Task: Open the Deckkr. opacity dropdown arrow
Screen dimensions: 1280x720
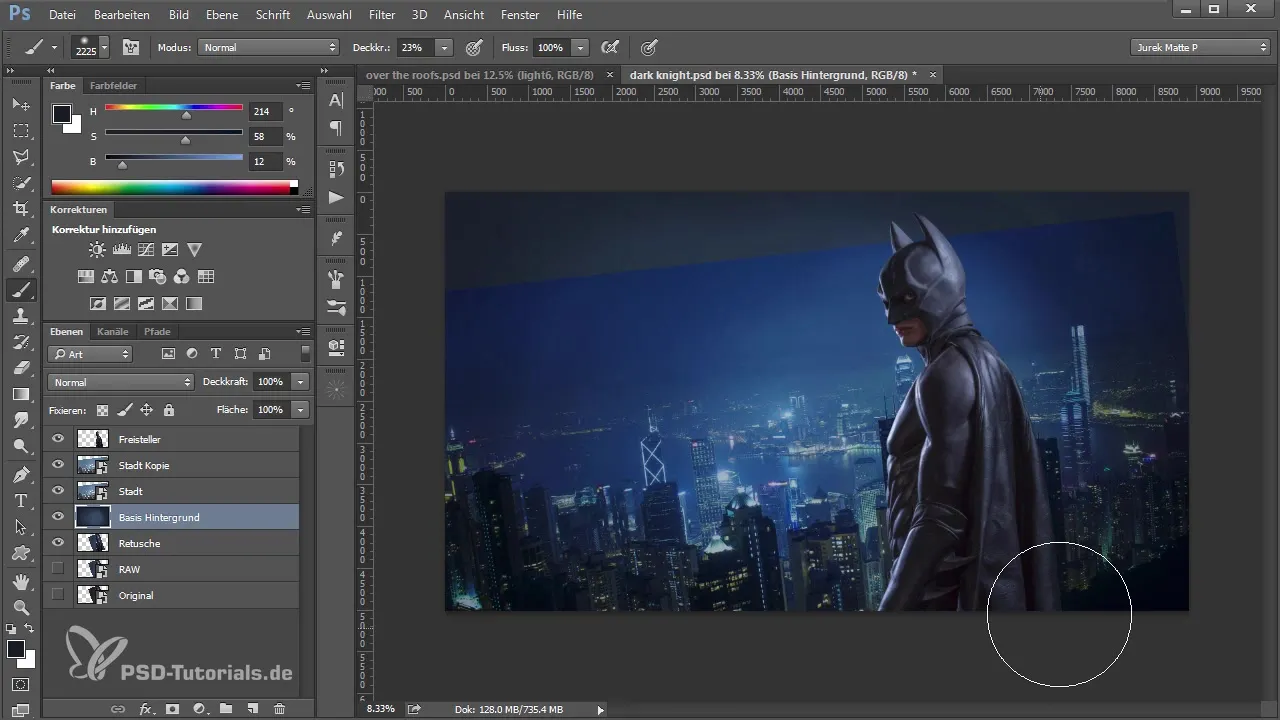Action: click(444, 47)
